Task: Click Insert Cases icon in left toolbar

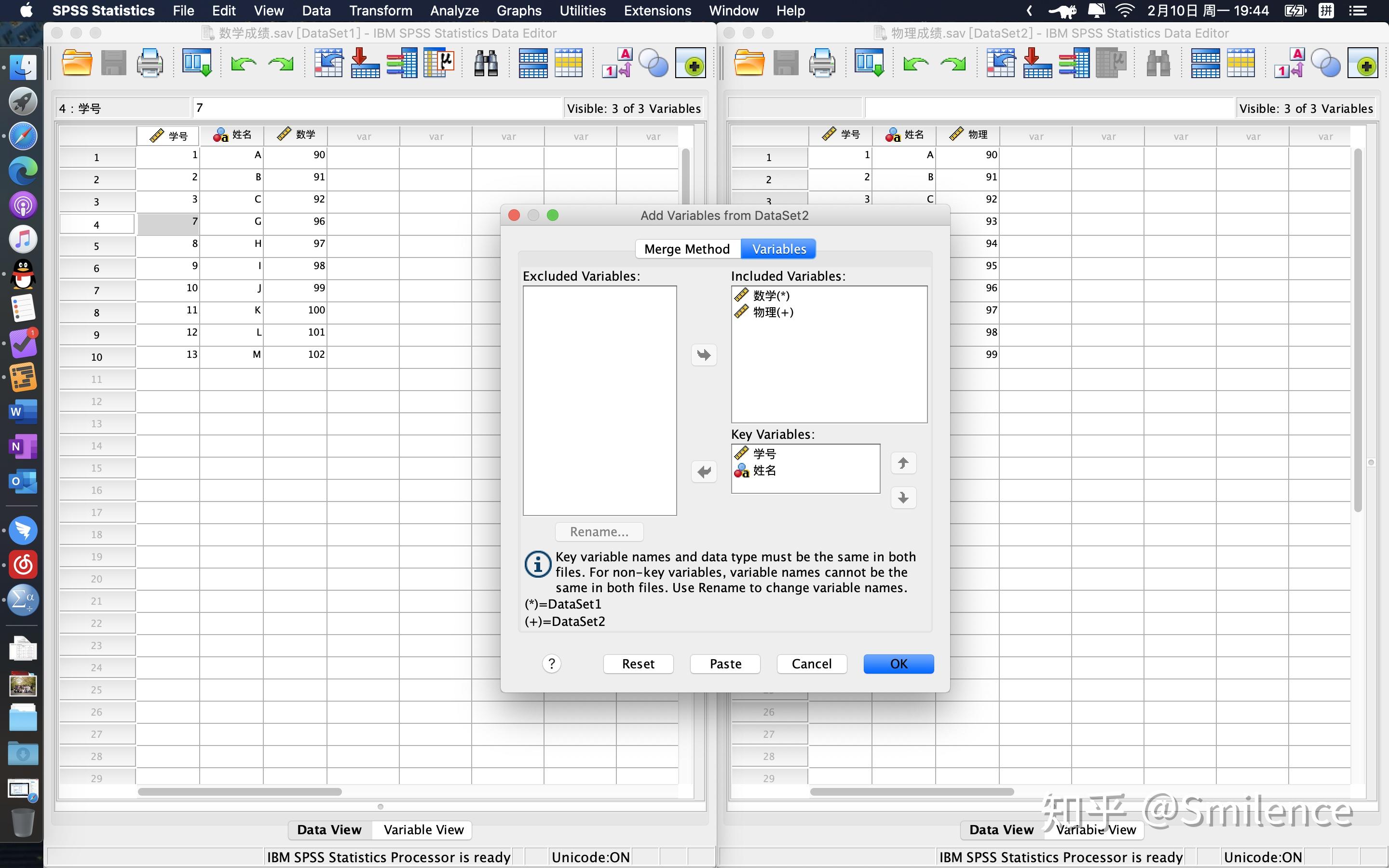Action: 532,63
